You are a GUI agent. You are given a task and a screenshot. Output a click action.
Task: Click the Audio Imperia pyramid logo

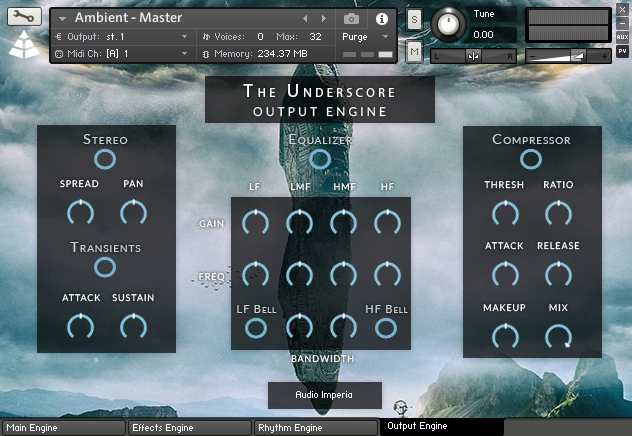point(24,44)
